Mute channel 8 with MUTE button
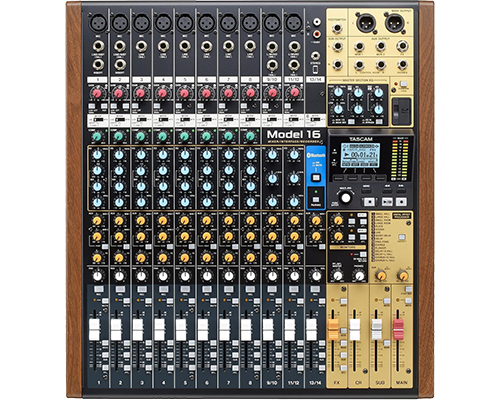This screenshot has height=400, width=500. 257,302
